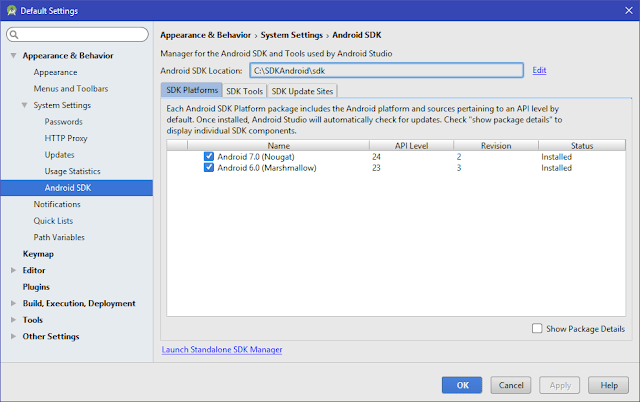Select Keymap settings

click(38, 254)
